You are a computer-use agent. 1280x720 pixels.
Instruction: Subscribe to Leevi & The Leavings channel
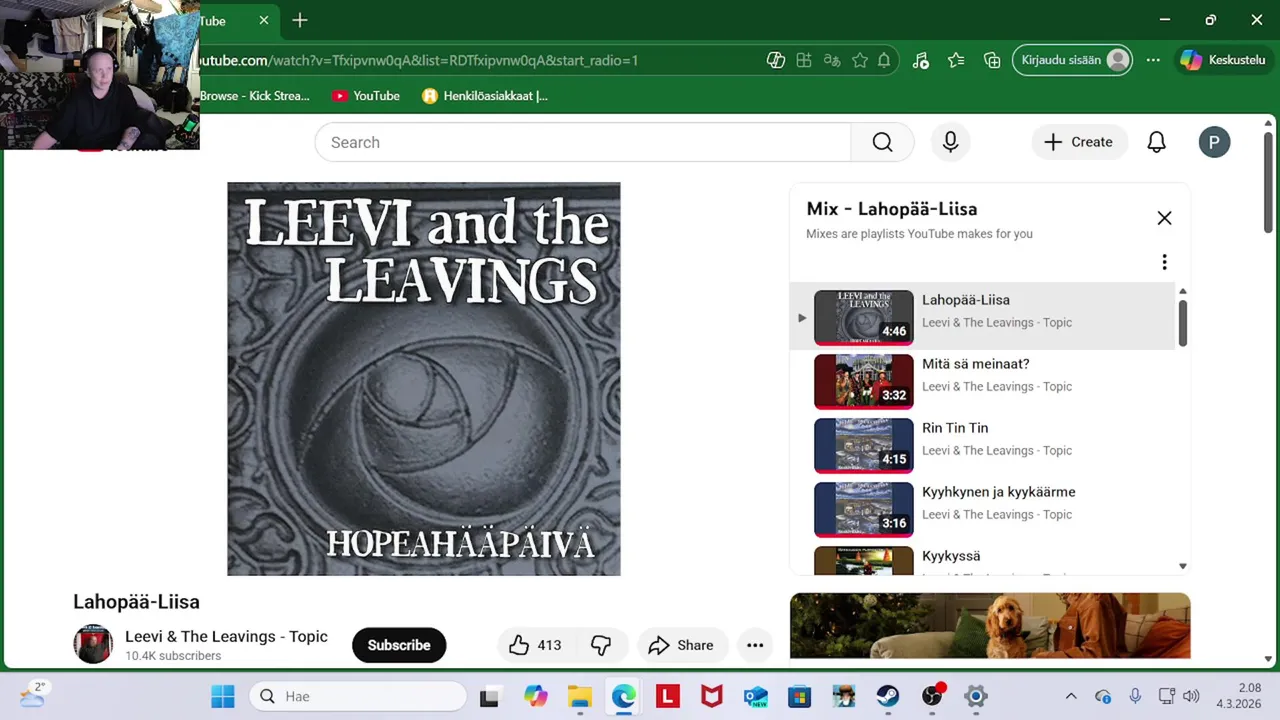point(399,645)
